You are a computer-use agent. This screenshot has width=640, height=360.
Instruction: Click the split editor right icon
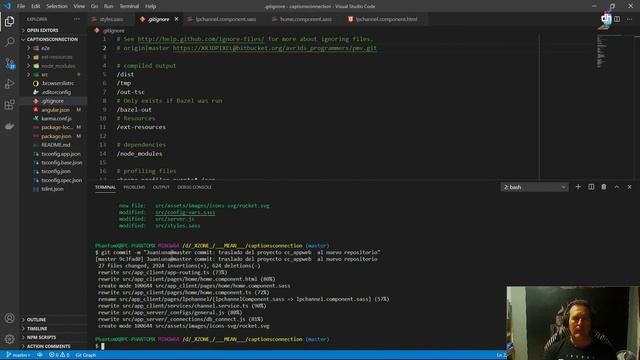click(617, 19)
